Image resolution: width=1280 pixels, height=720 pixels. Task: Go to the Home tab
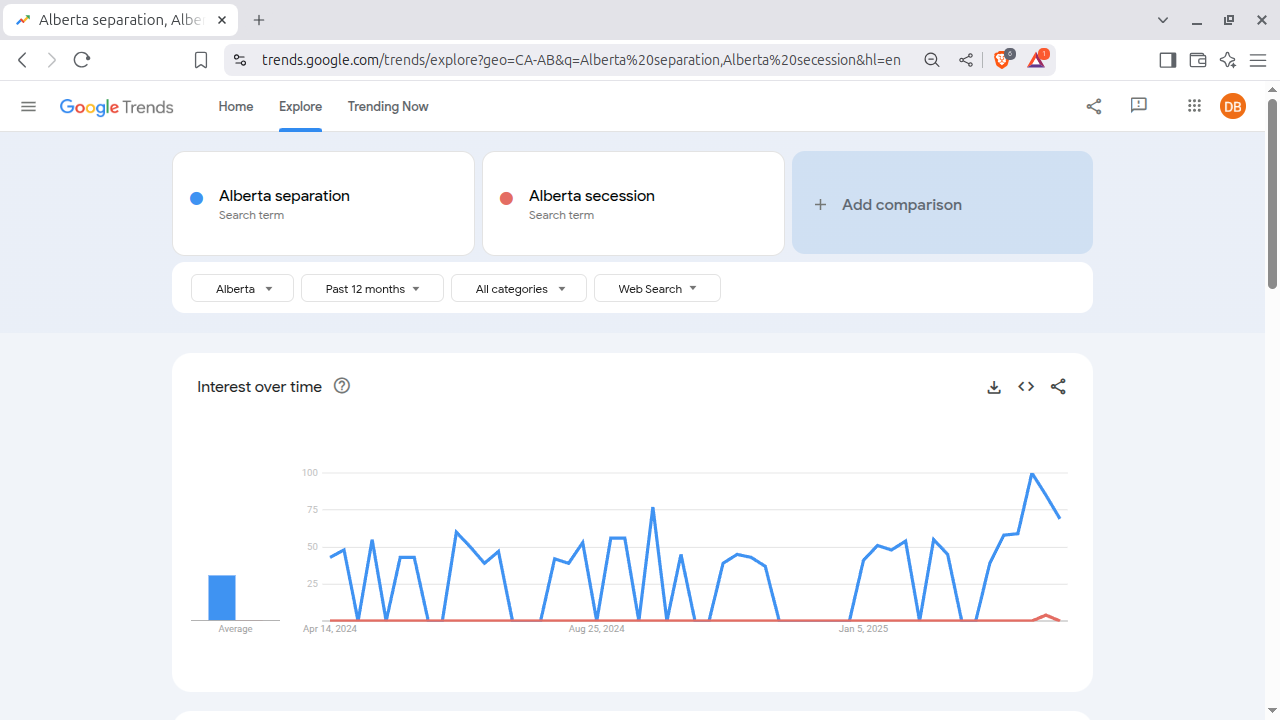236,106
